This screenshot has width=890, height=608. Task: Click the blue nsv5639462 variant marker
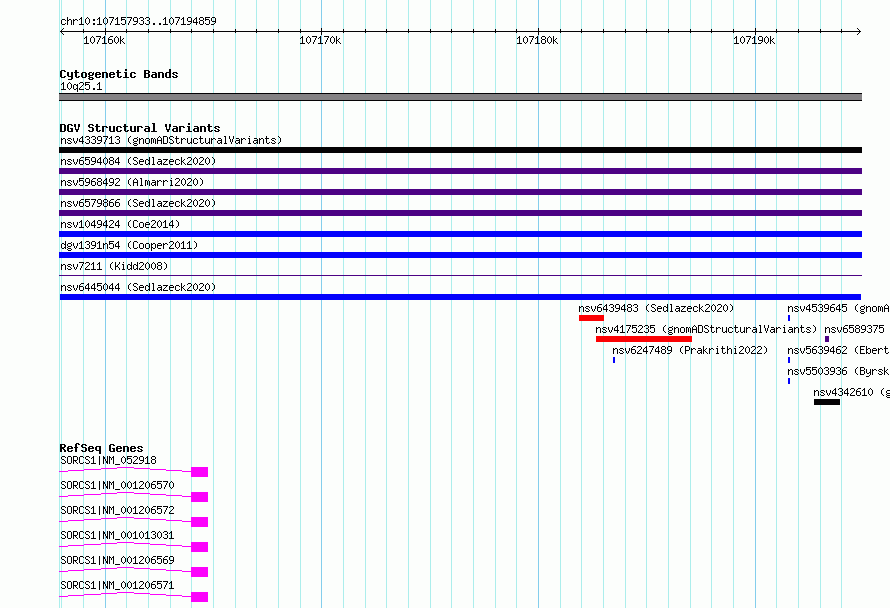pyautogui.click(x=789, y=360)
